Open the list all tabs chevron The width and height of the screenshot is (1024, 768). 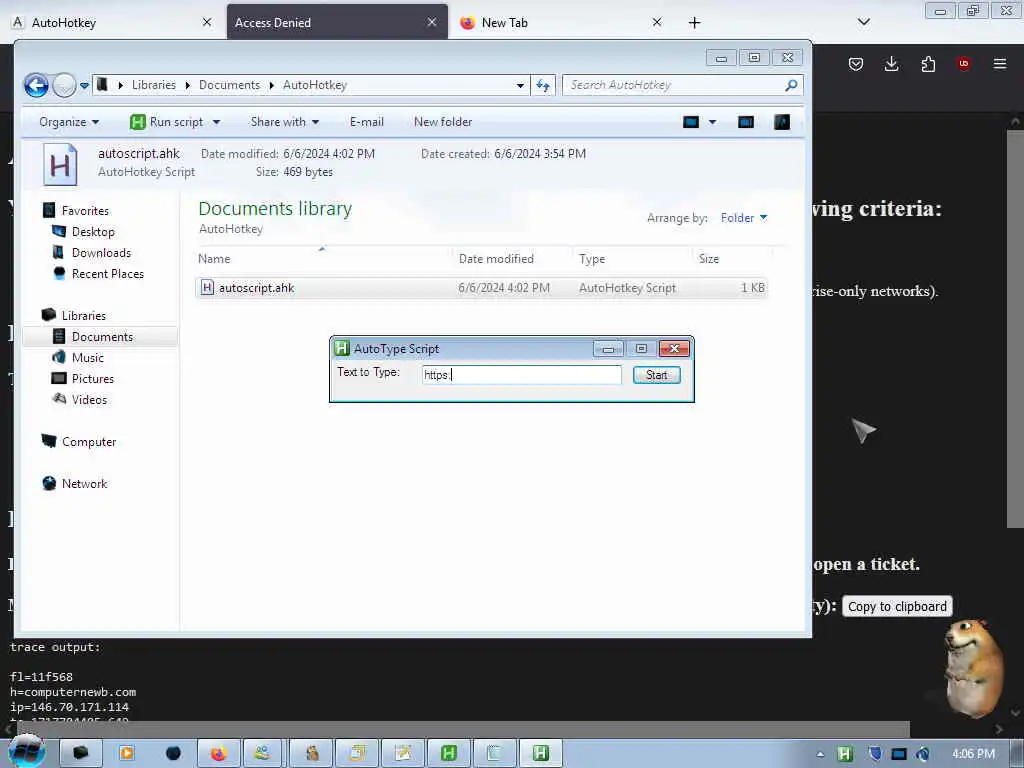click(x=863, y=22)
